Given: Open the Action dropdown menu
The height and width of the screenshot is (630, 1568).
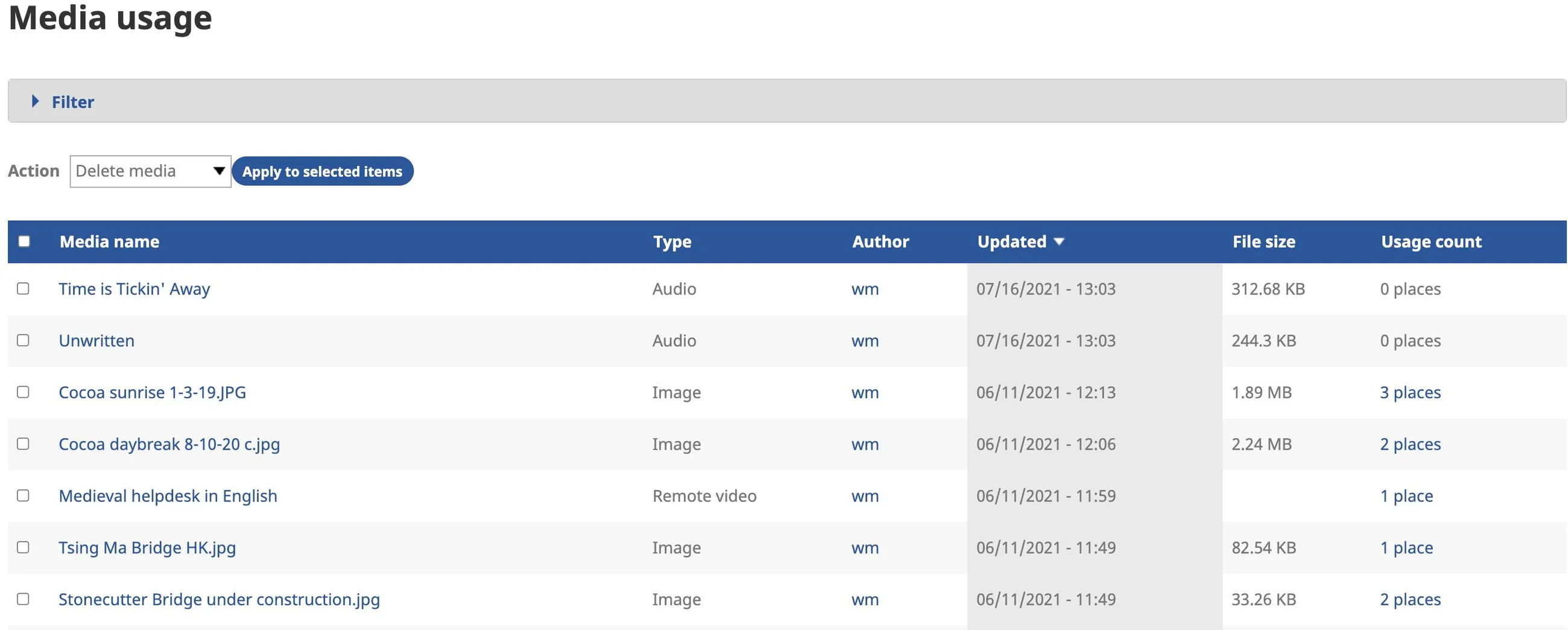Looking at the screenshot, I should 150,171.
